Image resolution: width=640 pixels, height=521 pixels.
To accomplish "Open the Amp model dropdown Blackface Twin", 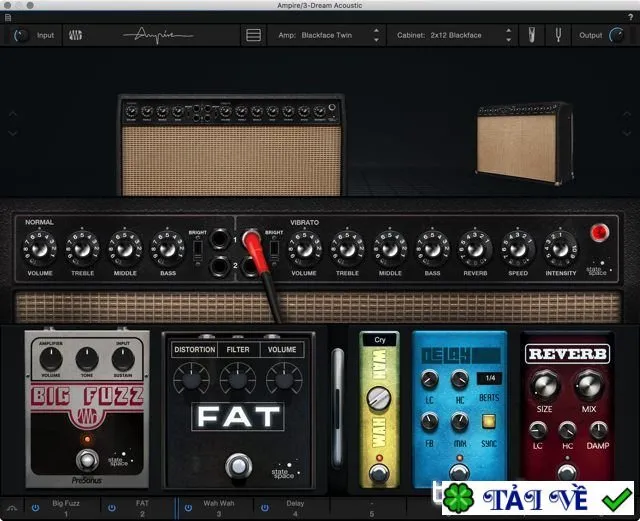I will (x=326, y=35).
